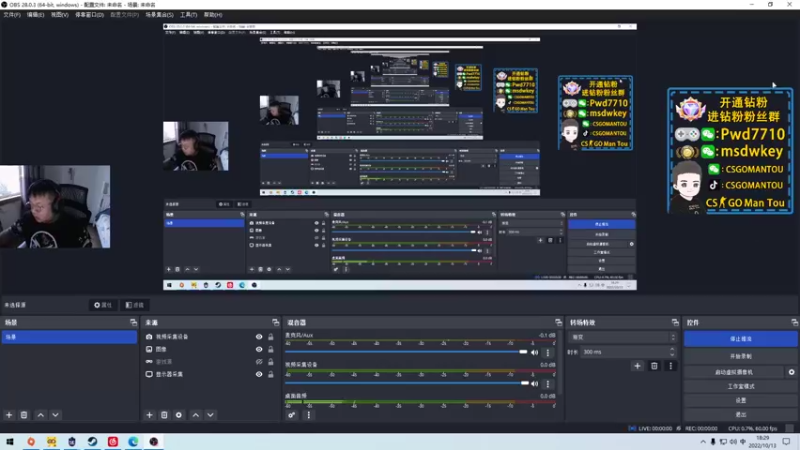Open the mixer options three-dot menu at bottom
This screenshot has height=450, width=800.
coord(308,415)
